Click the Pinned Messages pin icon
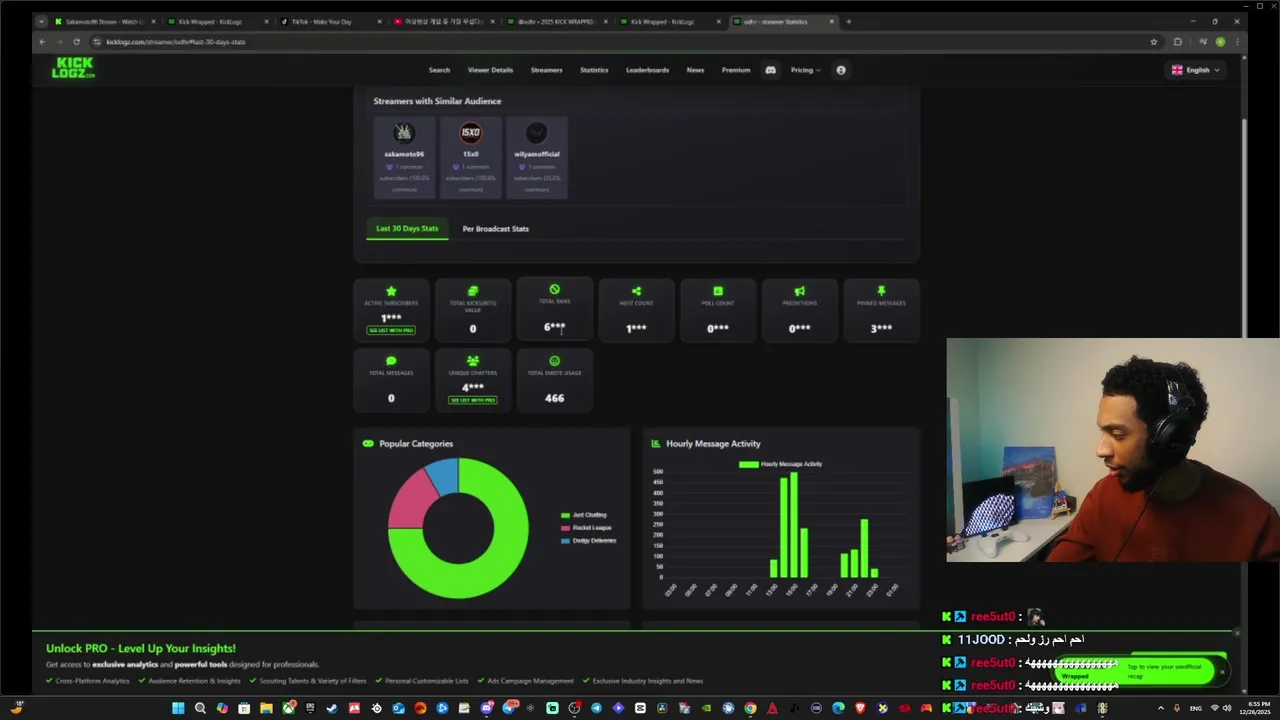Image resolution: width=1280 pixels, height=720 pixels. 881,291
